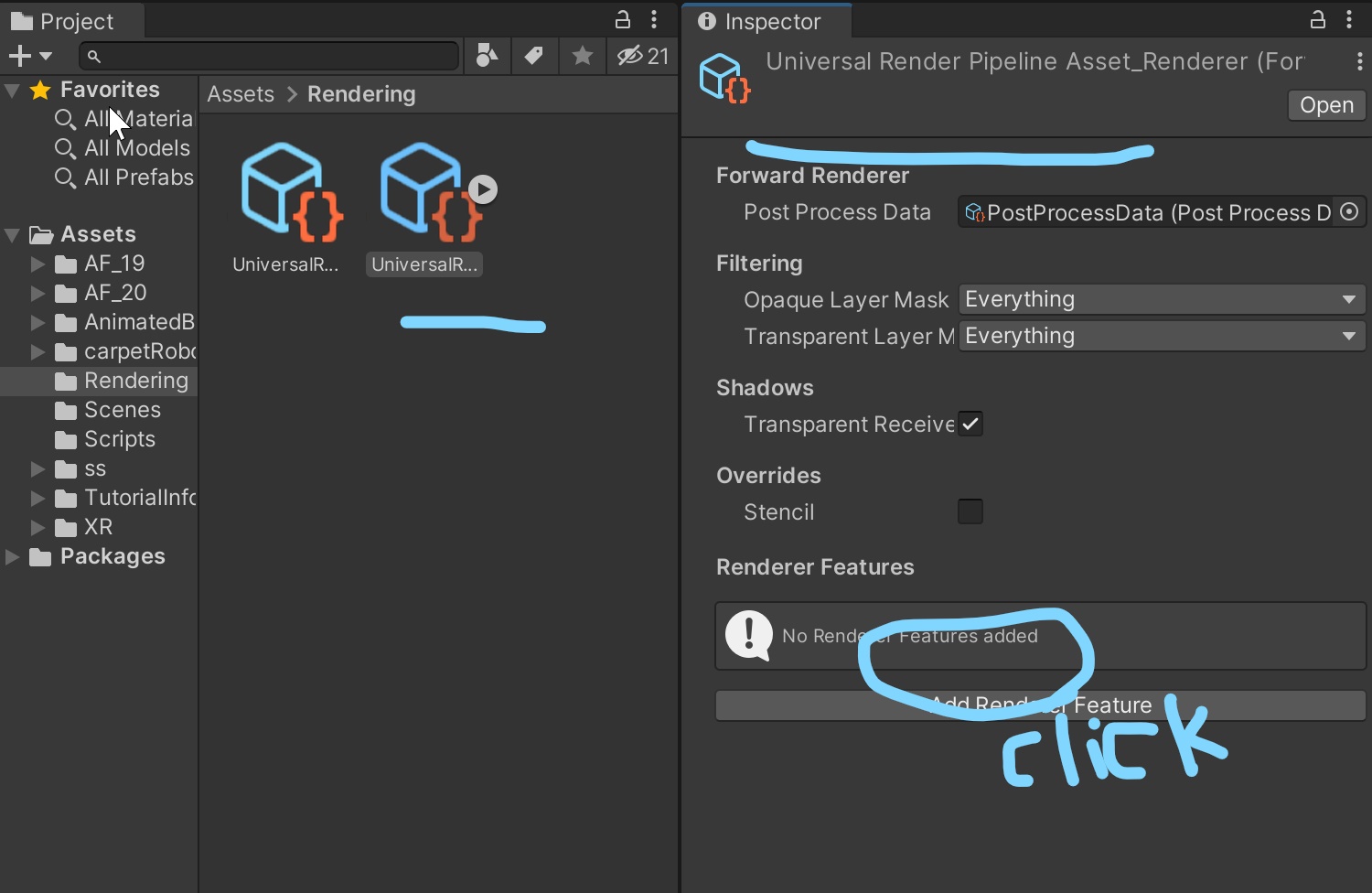Viewport: 1372px width, 893px height.
Task: Click the Renderer Features heading
Action: [815, 567]
